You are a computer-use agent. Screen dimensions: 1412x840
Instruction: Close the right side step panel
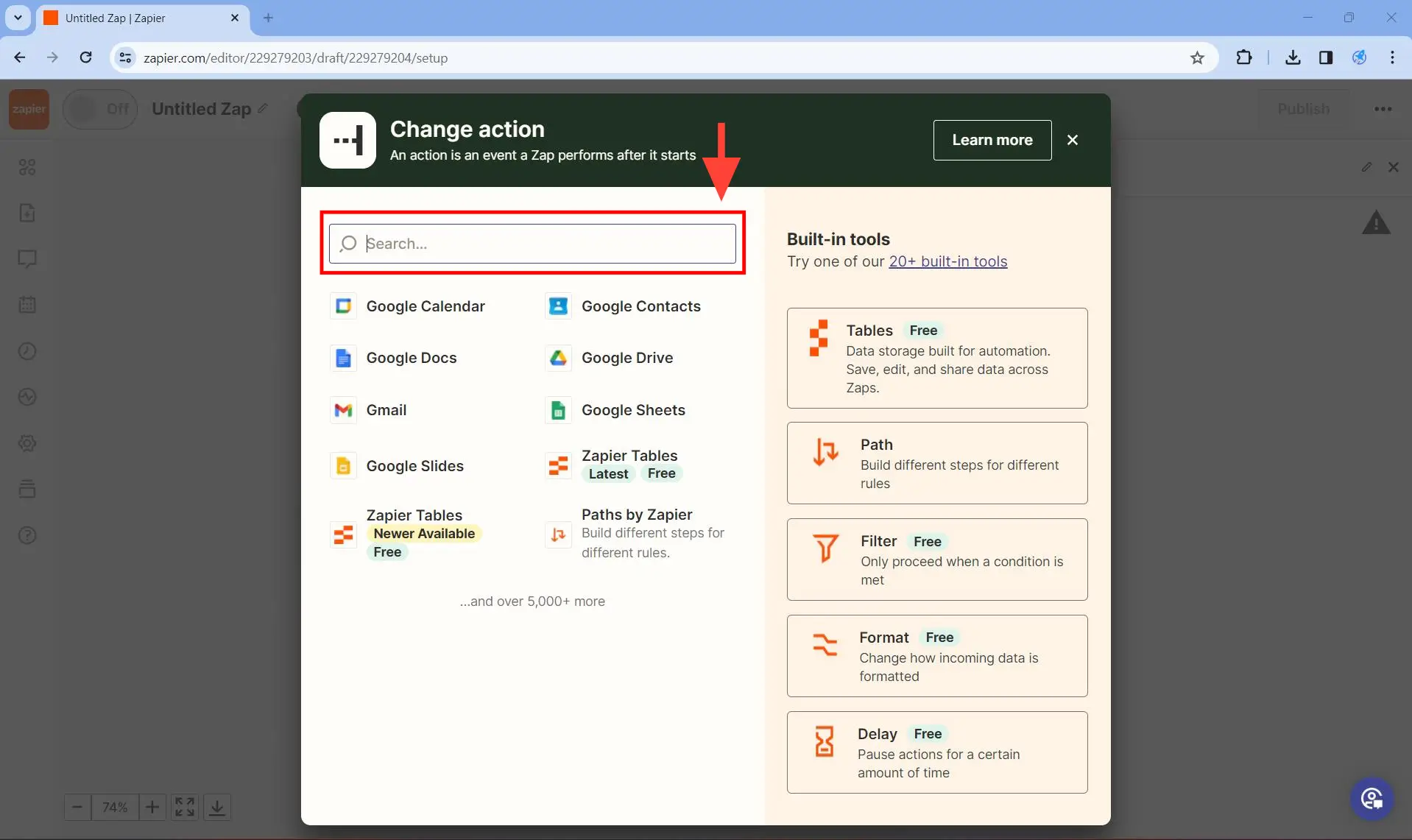pyautogui.click(x=1394, y=167)
